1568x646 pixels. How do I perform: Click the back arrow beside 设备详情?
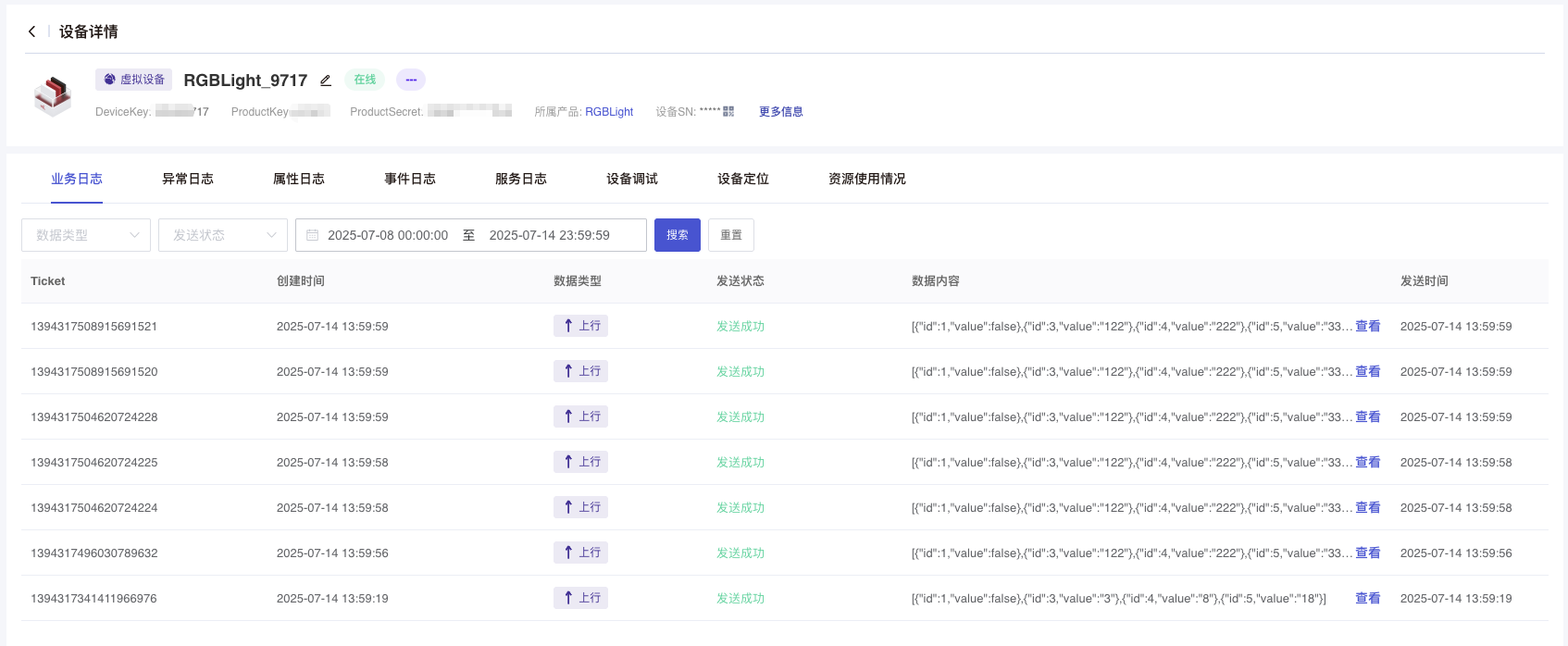[x=32, y=31]
